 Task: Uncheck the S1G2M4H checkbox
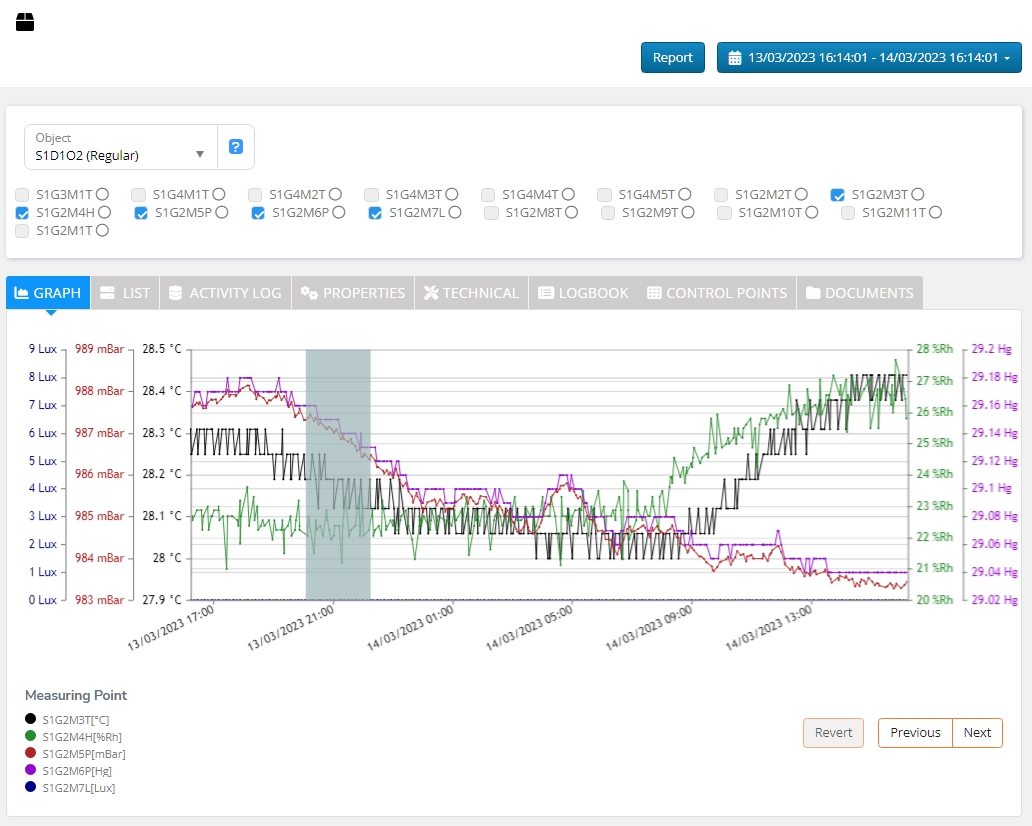(x=23, y=213)
